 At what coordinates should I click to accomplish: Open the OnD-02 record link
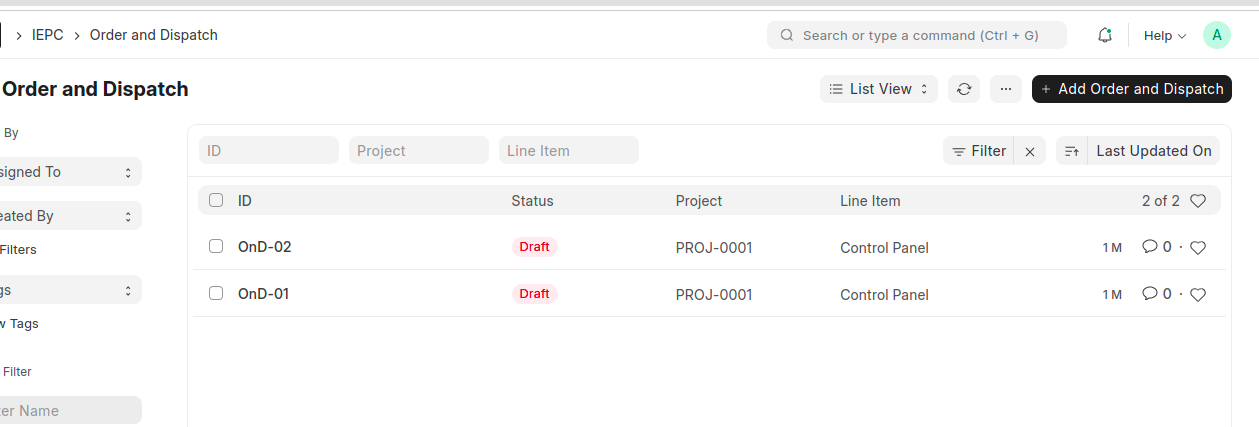pyautogui.click(x=264, y=247)
